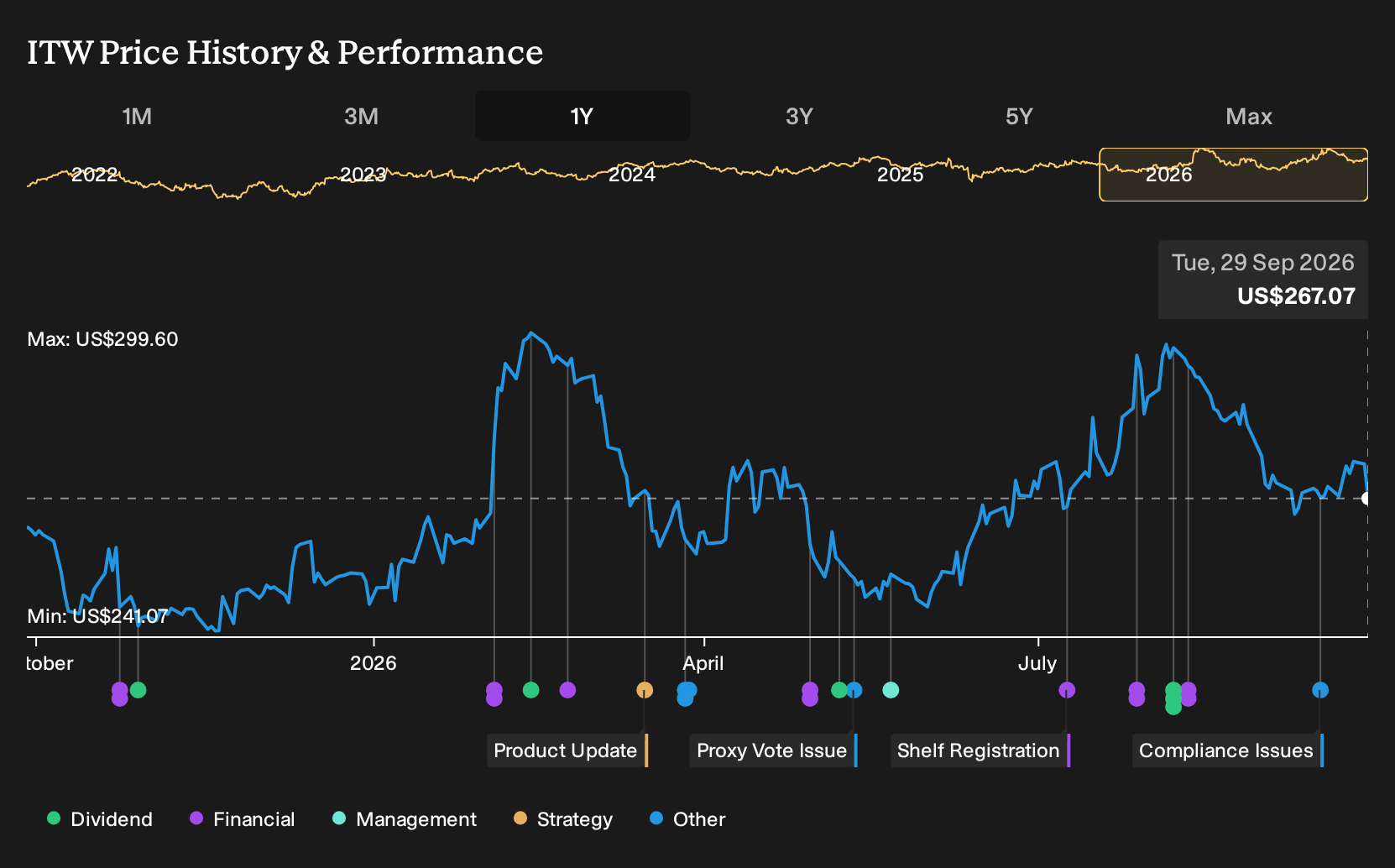This screenshot has height=868, width=1395.
Task: Click the orange Strategy event dot
Action: click(x=645, y=690)
